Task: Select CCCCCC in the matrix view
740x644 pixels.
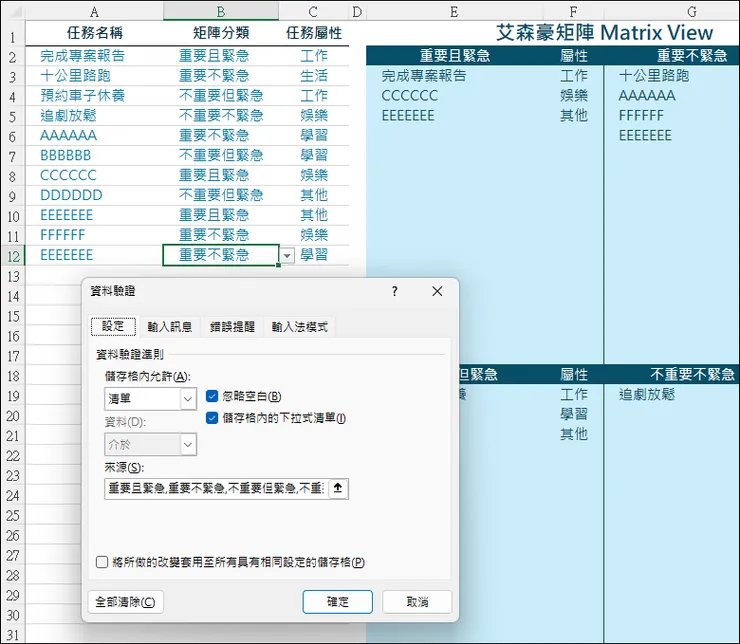Action: point(410,96)
